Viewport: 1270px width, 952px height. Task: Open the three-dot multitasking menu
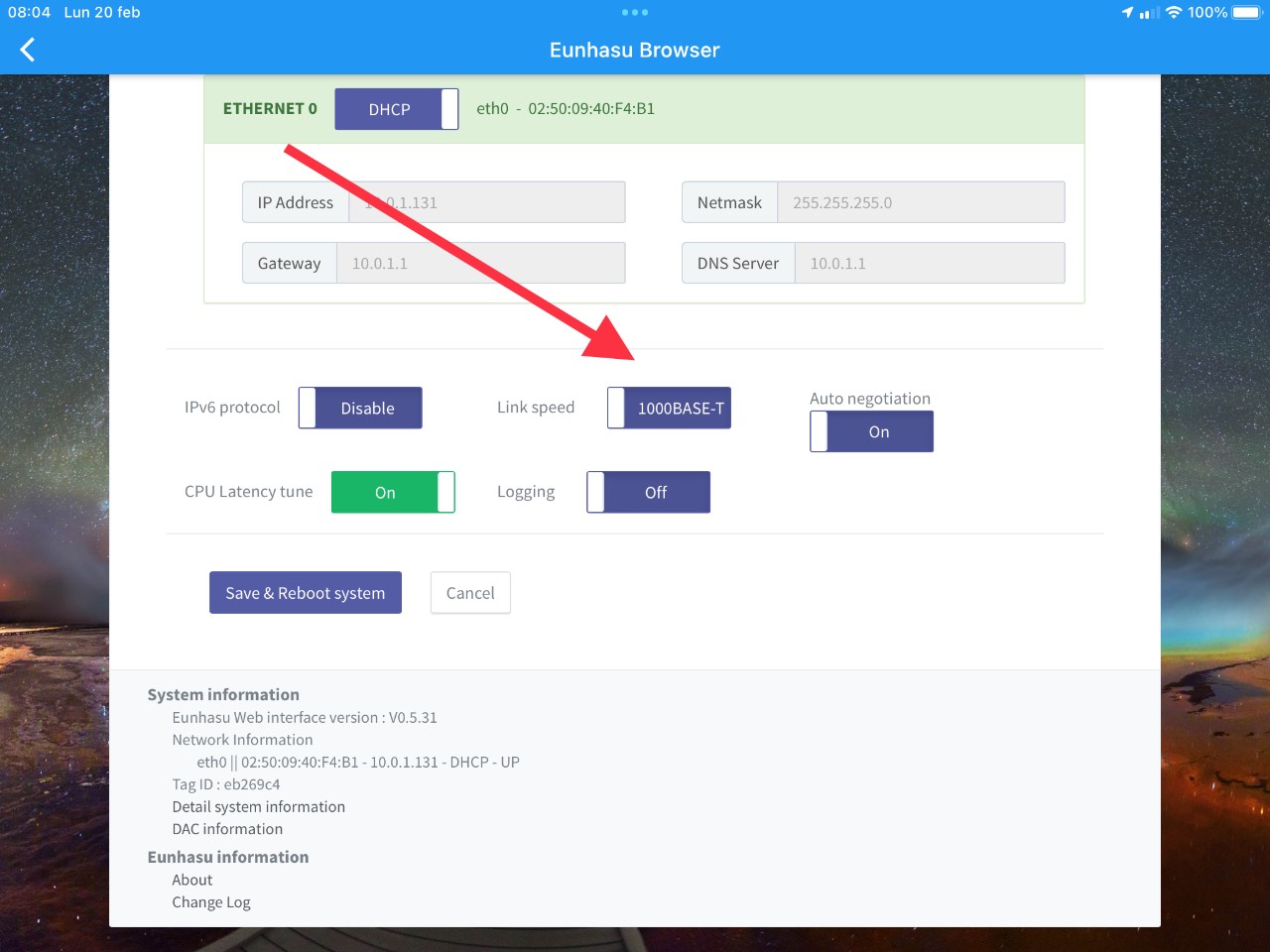point(635,13)
